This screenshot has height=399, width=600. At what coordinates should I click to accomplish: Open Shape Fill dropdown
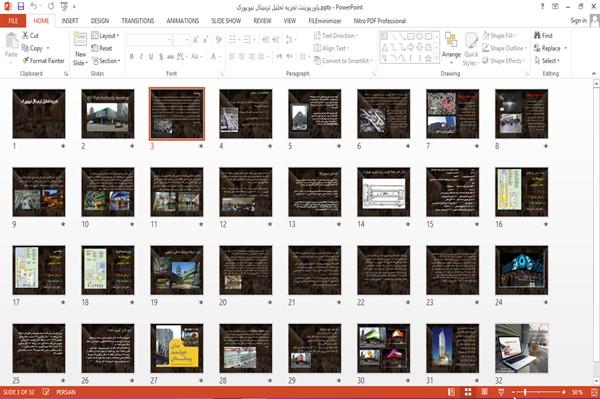[x=499, y=36]
